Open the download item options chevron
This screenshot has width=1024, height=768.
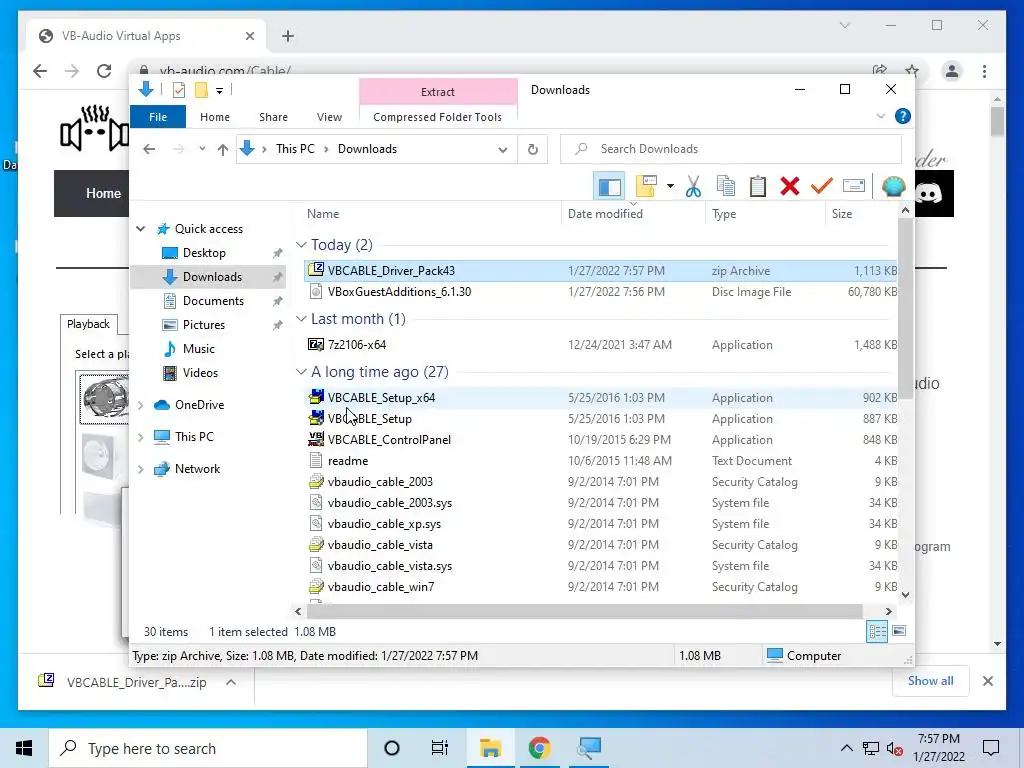(231, 682)
